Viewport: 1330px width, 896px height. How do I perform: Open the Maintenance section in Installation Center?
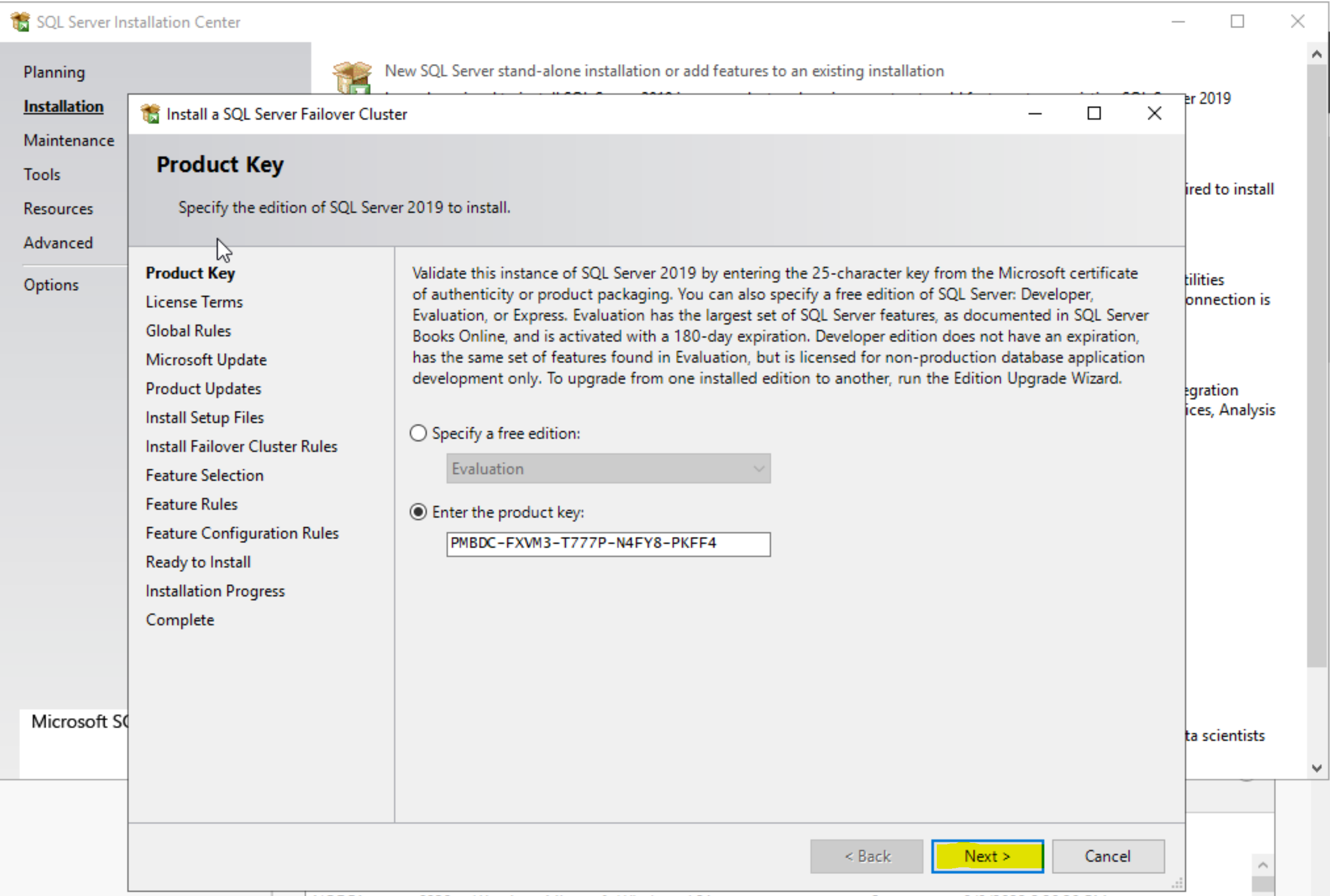pyautogui.click(x=69, y=140)
